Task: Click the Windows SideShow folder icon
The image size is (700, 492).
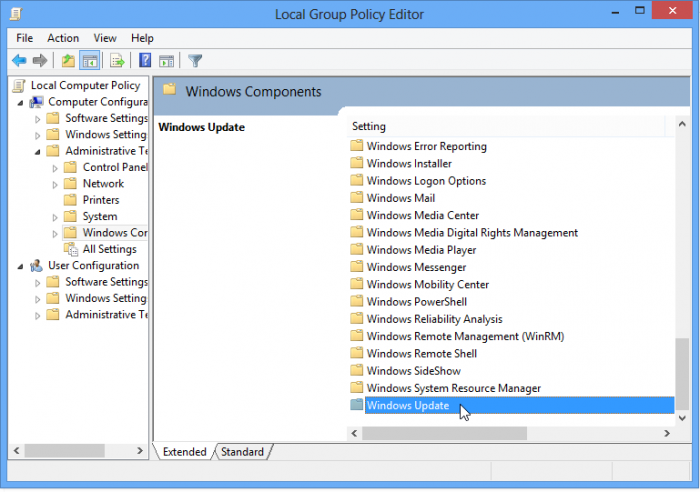Action: (x=356, y=370)
